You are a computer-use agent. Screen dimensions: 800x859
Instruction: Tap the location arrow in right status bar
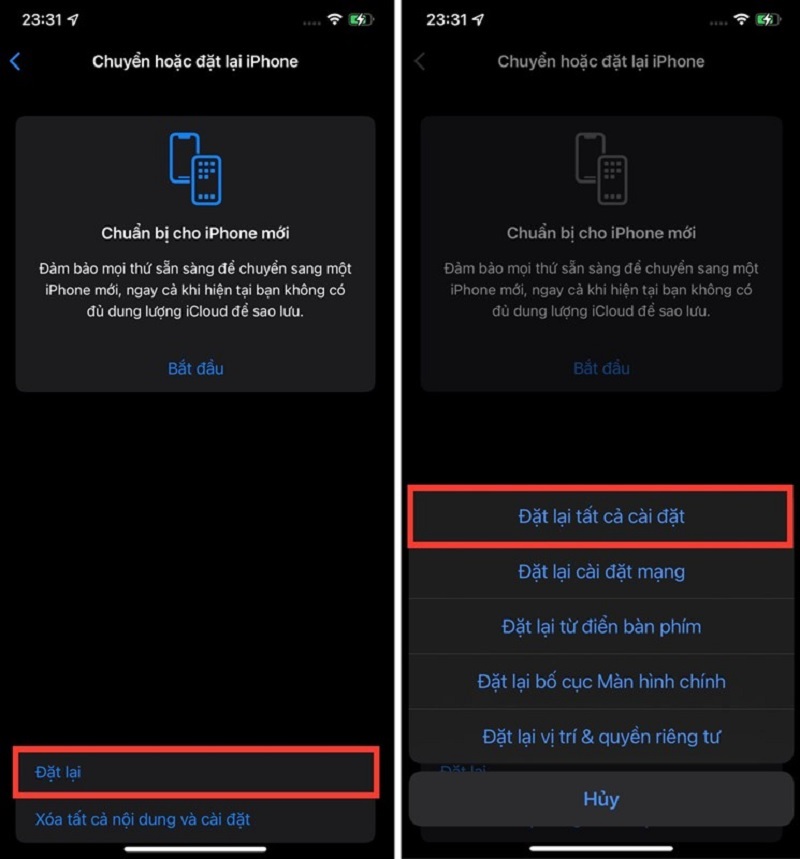click(x=478, y=20)
